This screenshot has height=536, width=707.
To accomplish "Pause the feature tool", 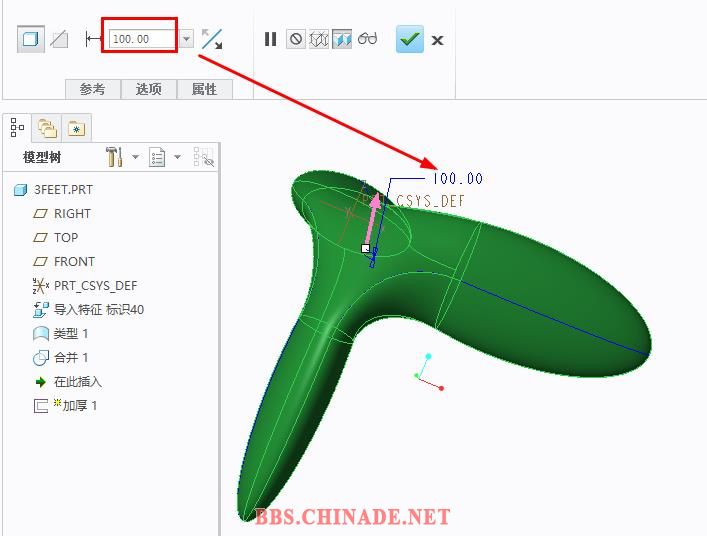I will tap(270, 39).
